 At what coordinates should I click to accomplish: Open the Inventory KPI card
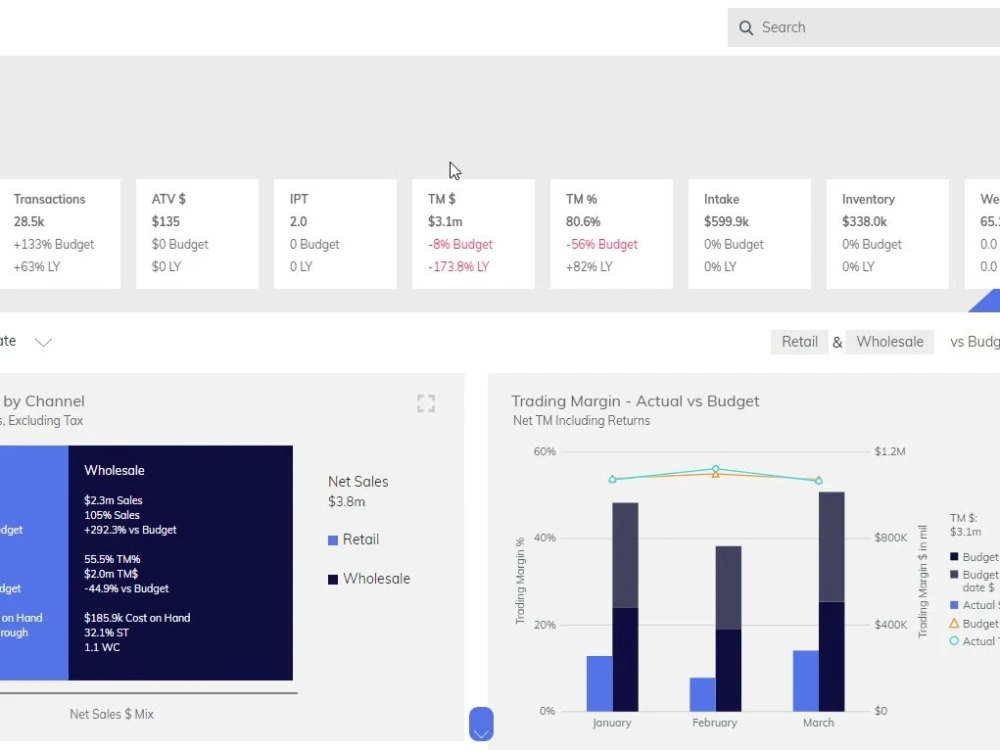(x=888, y=233)
